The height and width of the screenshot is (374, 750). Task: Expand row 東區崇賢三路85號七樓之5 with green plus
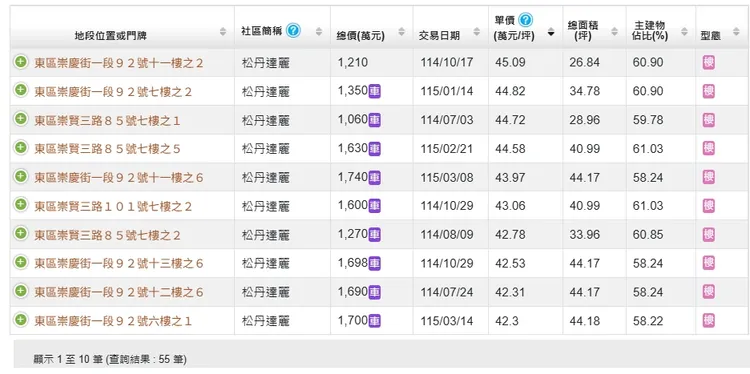tap(21, 148)
